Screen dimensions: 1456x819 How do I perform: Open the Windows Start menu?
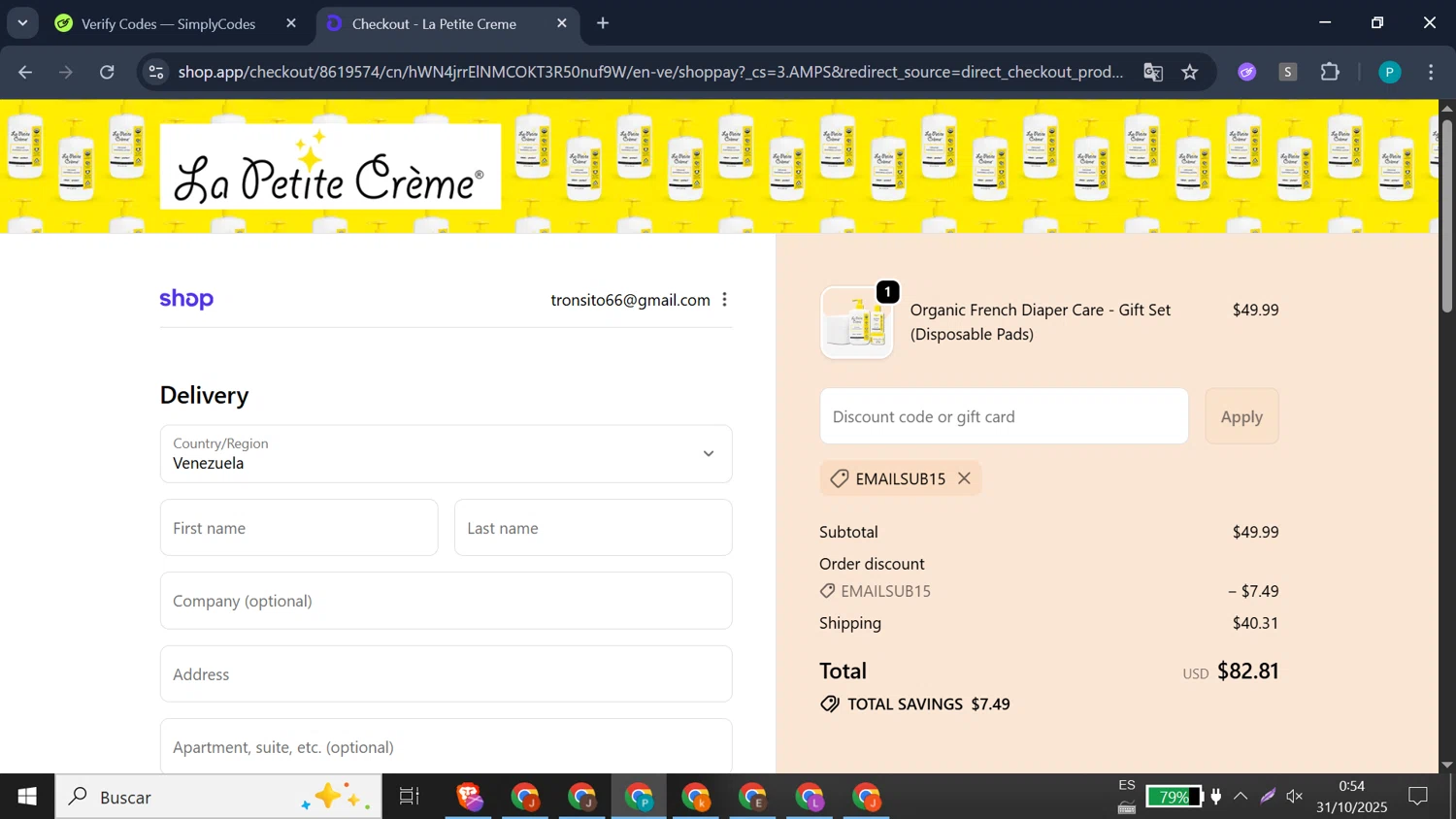point(27,797)
